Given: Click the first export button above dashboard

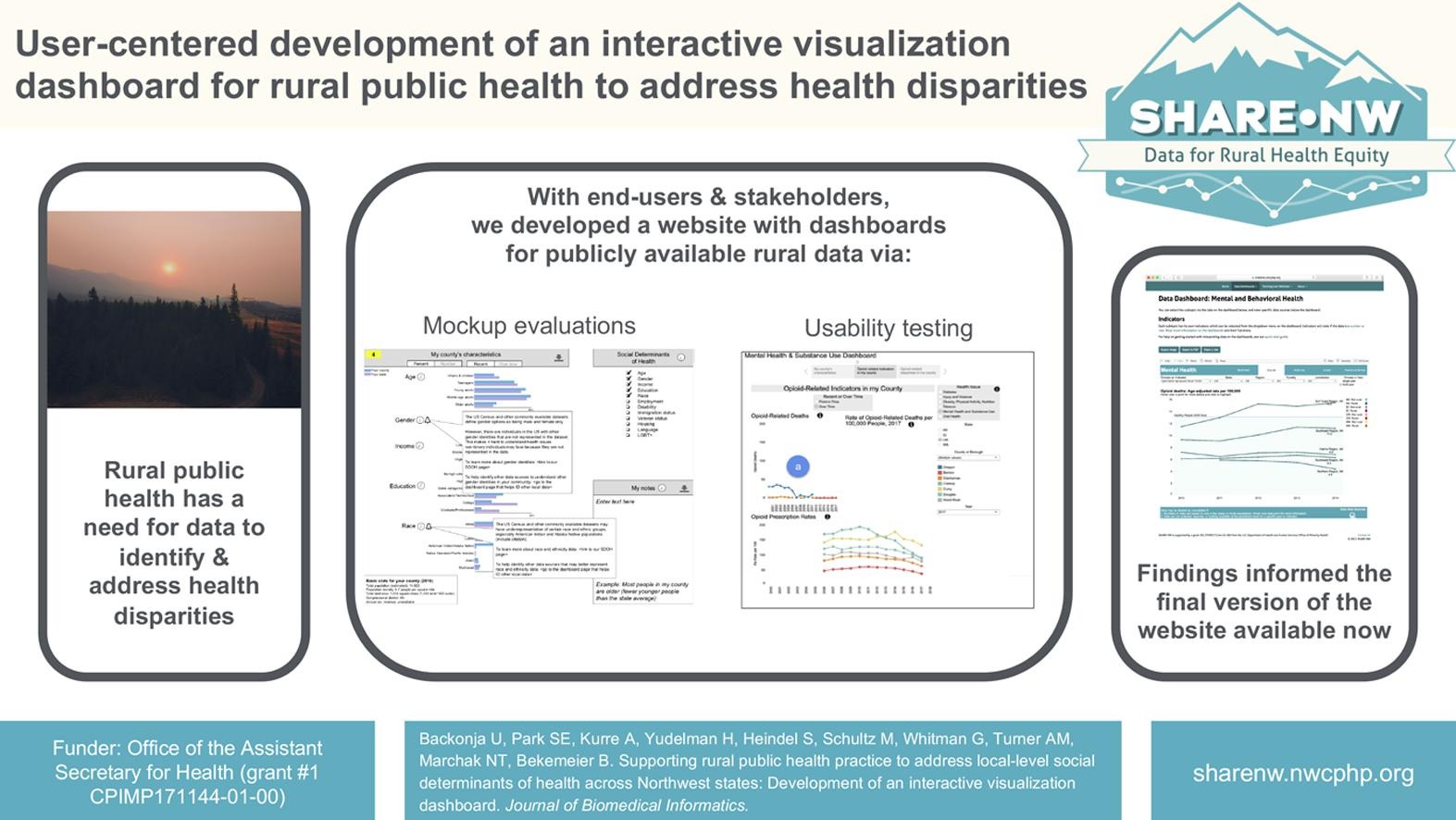Looking at the screenshot, I should [1168, 350].
